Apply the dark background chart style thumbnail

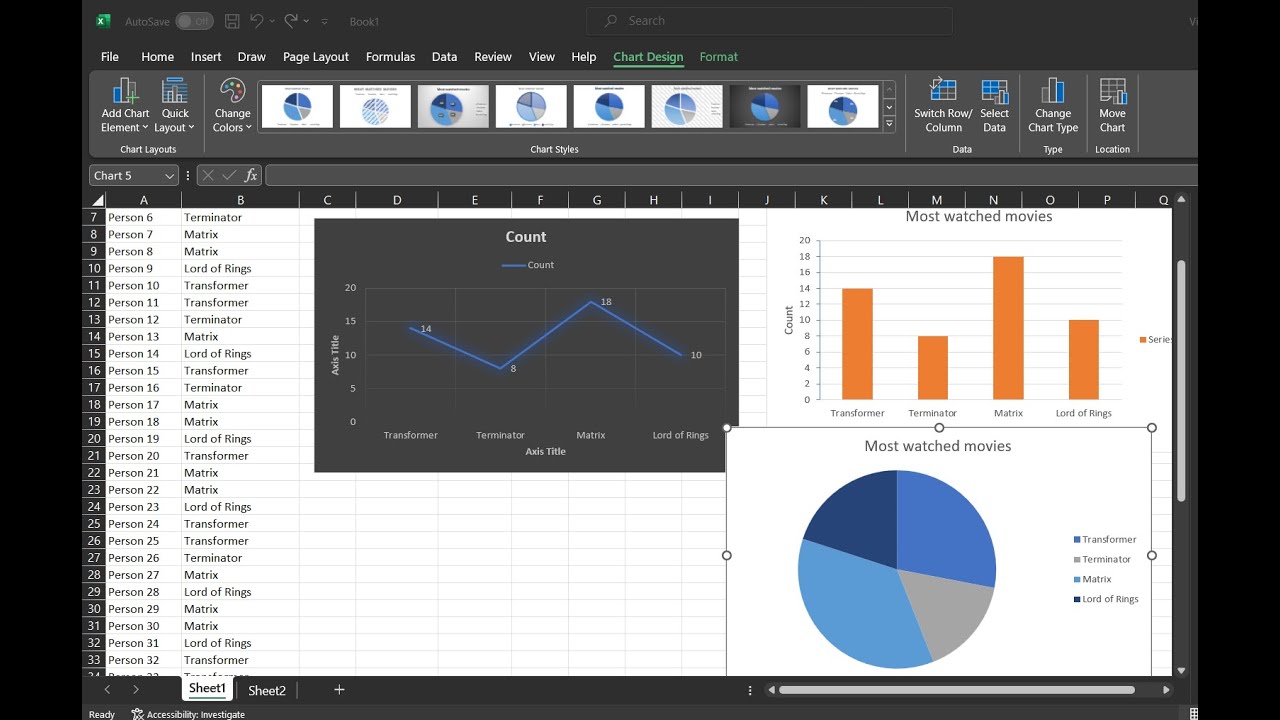765,106
